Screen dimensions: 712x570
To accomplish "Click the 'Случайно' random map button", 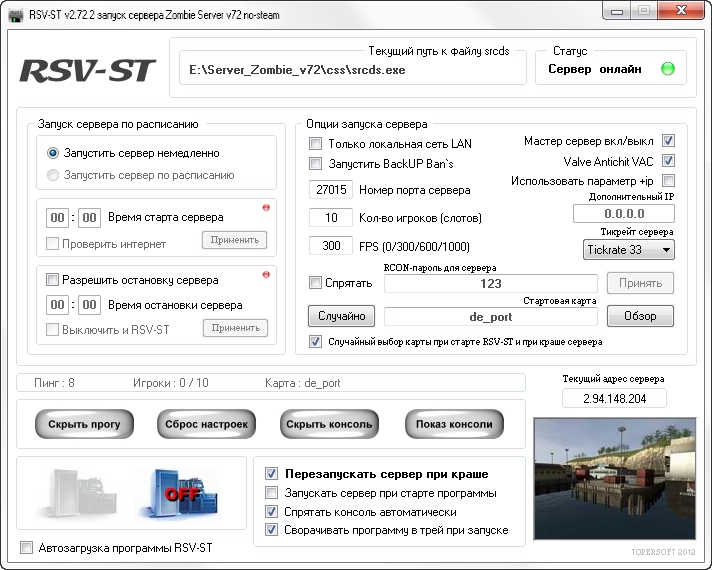I will 341,316.
